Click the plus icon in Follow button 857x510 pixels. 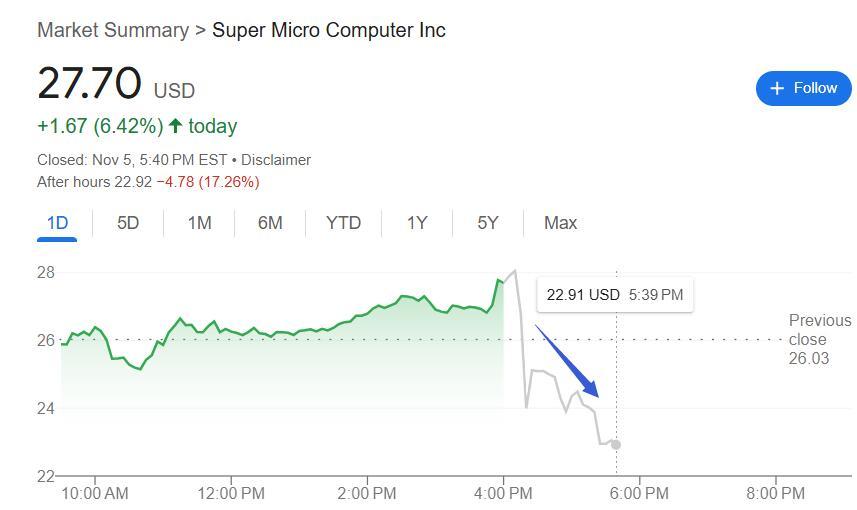(778, 88)
